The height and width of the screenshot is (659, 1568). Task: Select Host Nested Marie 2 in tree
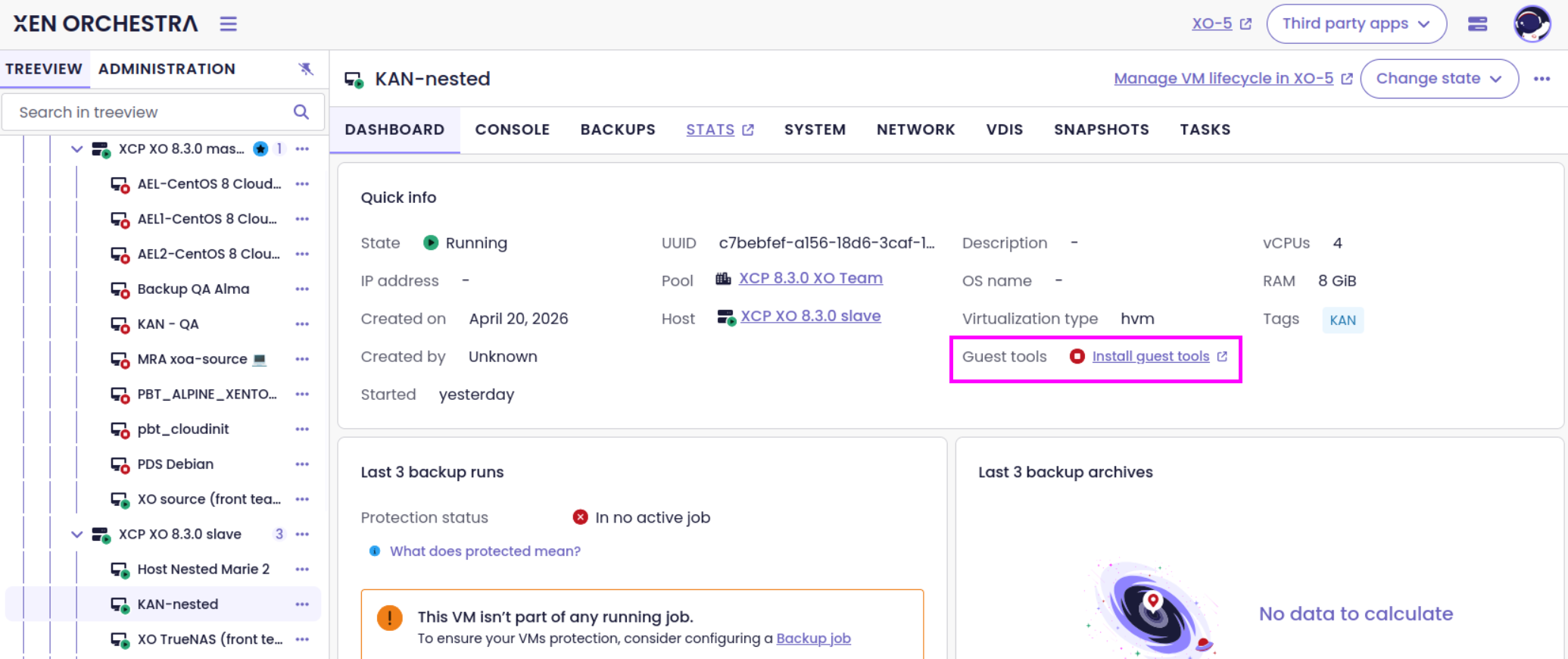click(203, 569)
